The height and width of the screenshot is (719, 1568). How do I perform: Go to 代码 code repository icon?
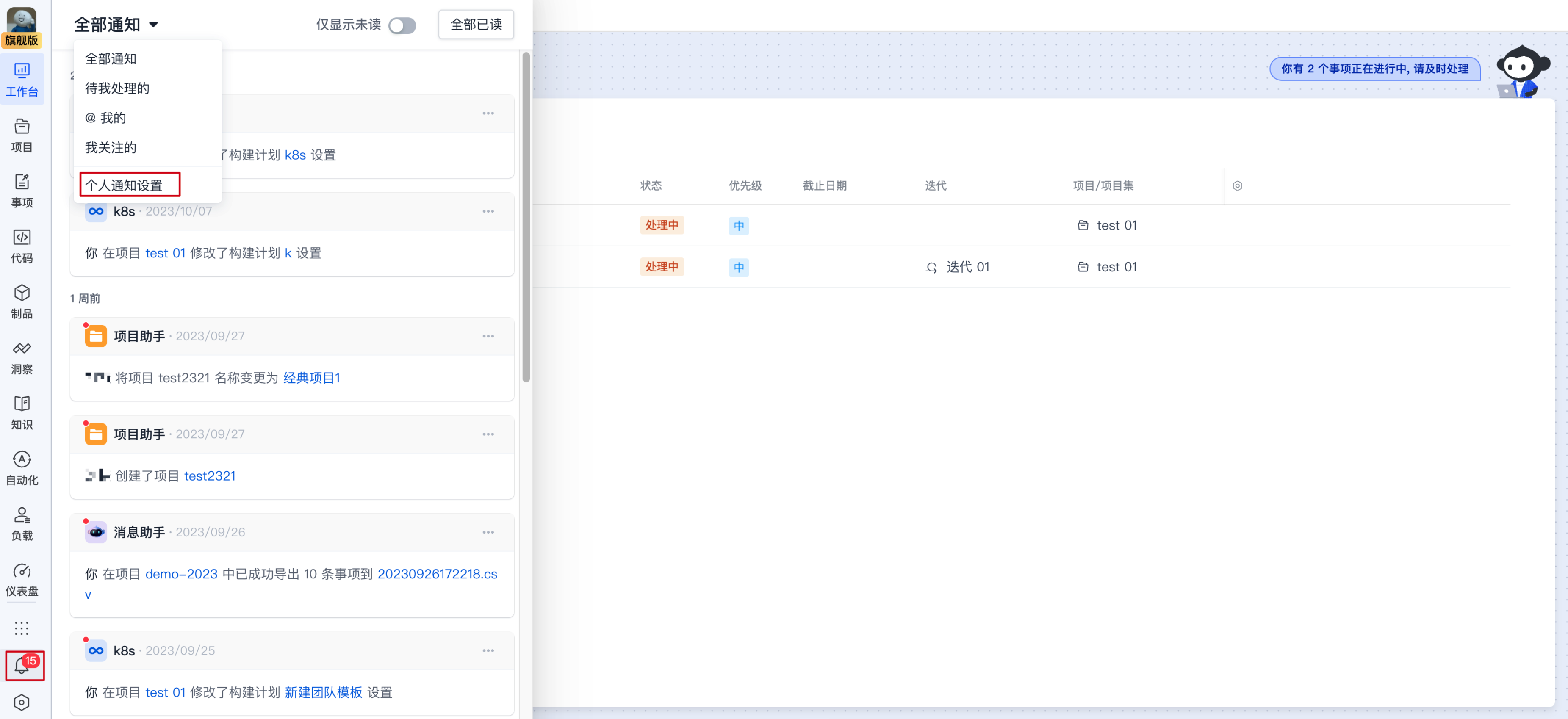tap(22, 246)
